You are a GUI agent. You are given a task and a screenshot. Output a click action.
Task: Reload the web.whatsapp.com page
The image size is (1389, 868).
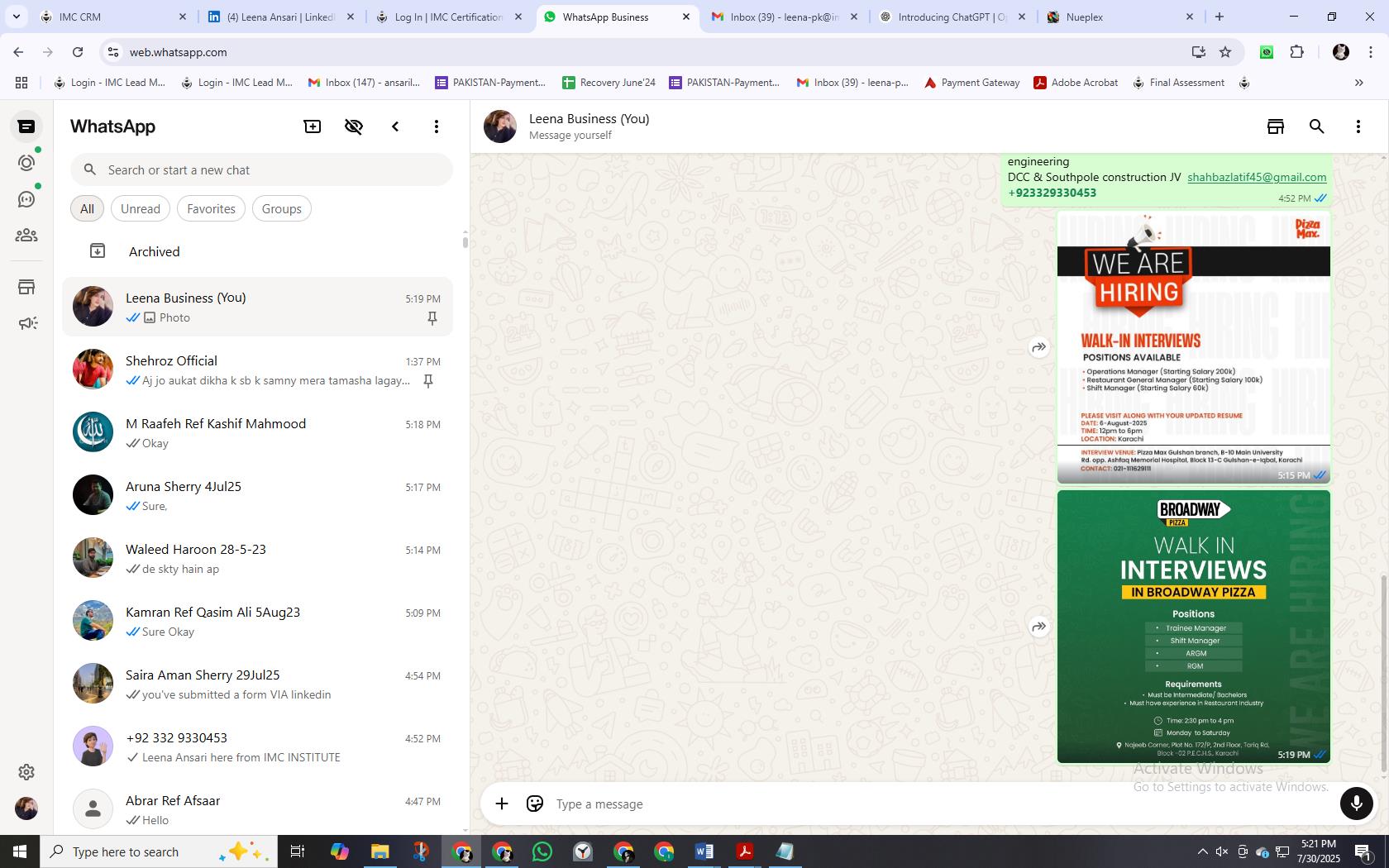tap(78, 52)
